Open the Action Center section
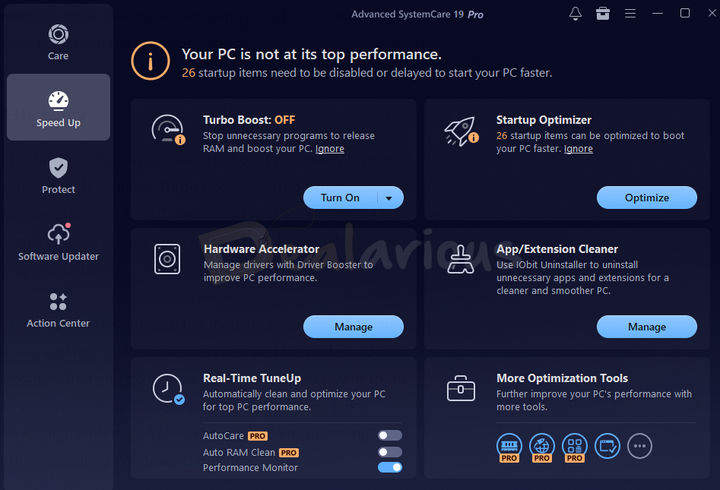Image resolution: width=720 pixels, height=490 pixels. [58, 310]
